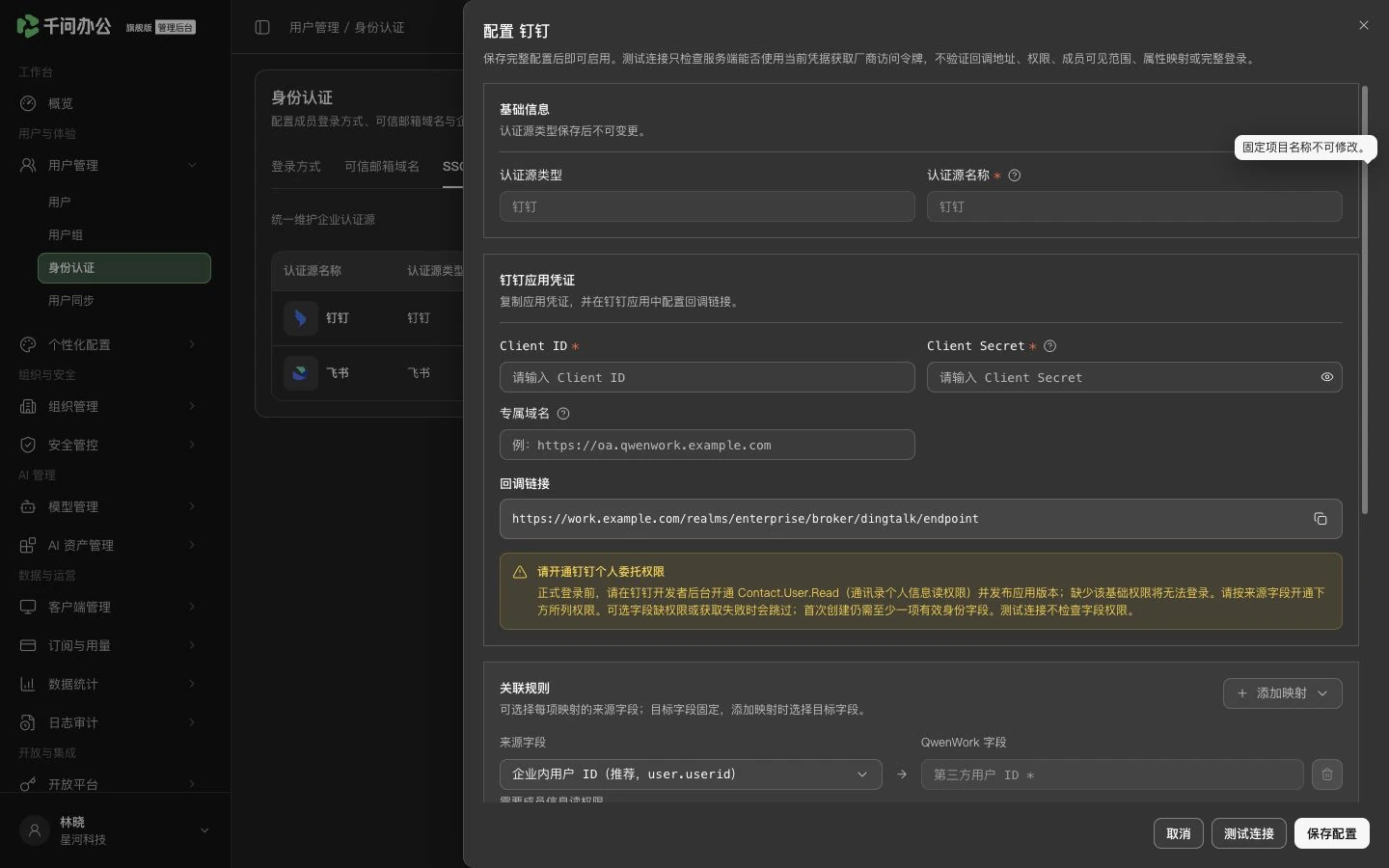Click 用户管理 breadcrumb link
1389x868 pixels.
coord(314,28)
